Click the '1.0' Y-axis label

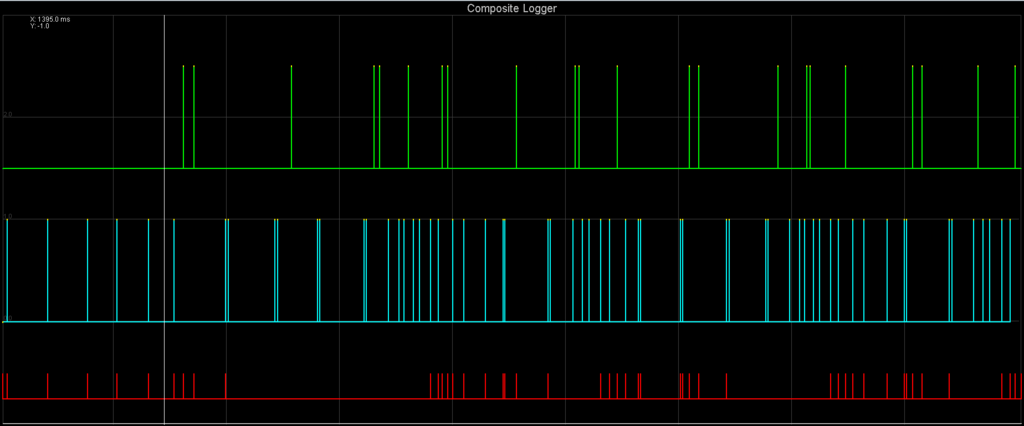[x=8, y=217]
